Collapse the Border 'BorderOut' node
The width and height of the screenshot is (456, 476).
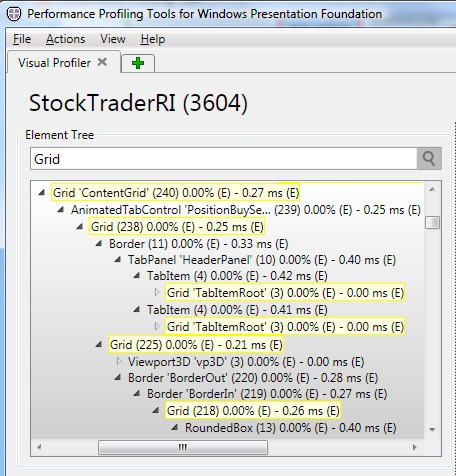(x=118, y=378)
